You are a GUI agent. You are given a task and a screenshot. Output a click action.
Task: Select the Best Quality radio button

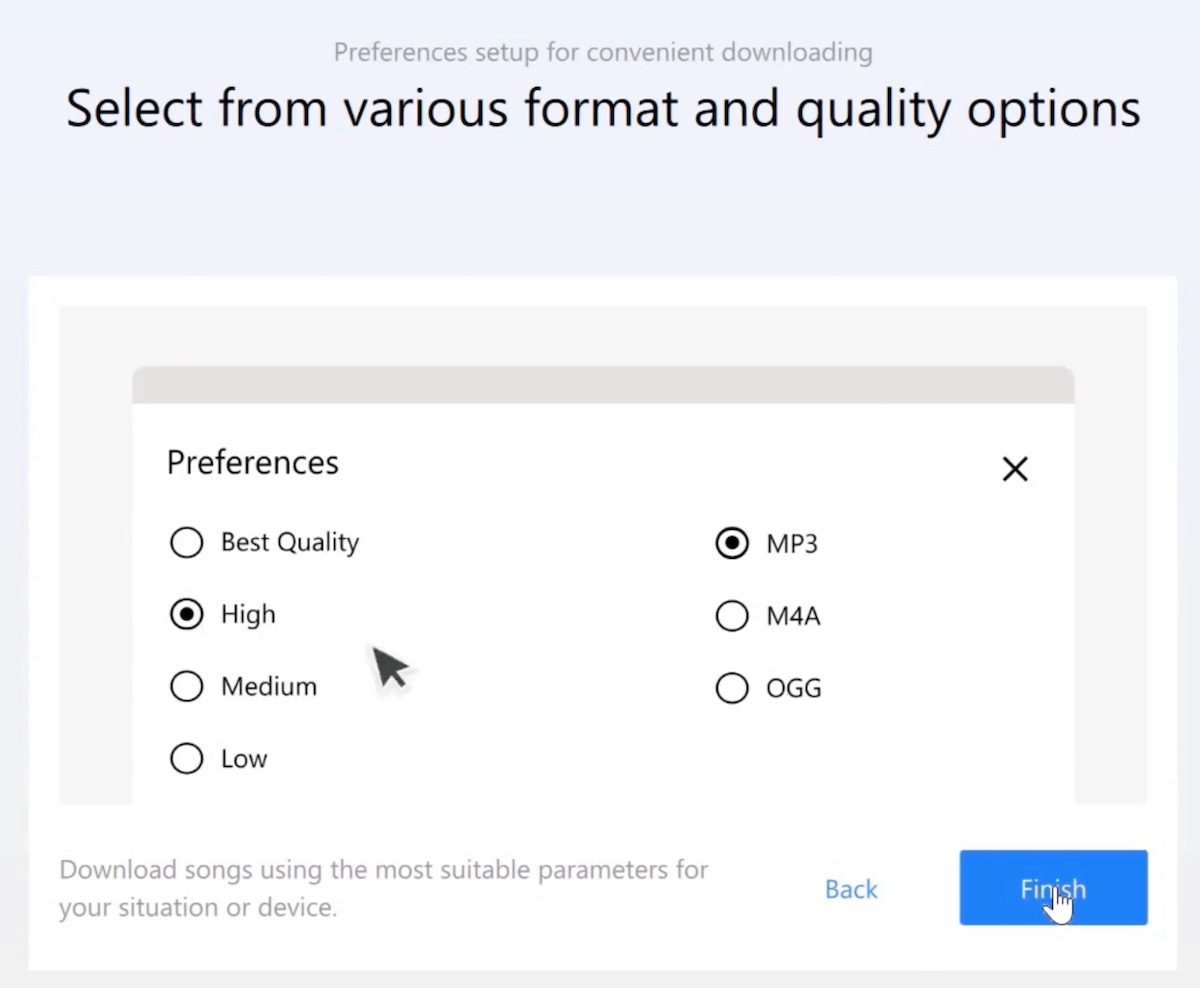(x=187, y=543)
